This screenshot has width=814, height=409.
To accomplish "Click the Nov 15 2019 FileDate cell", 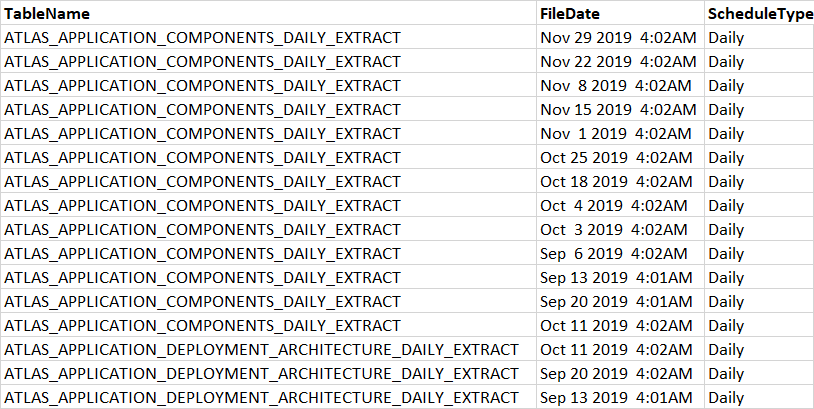I will (x=618, y=110).
